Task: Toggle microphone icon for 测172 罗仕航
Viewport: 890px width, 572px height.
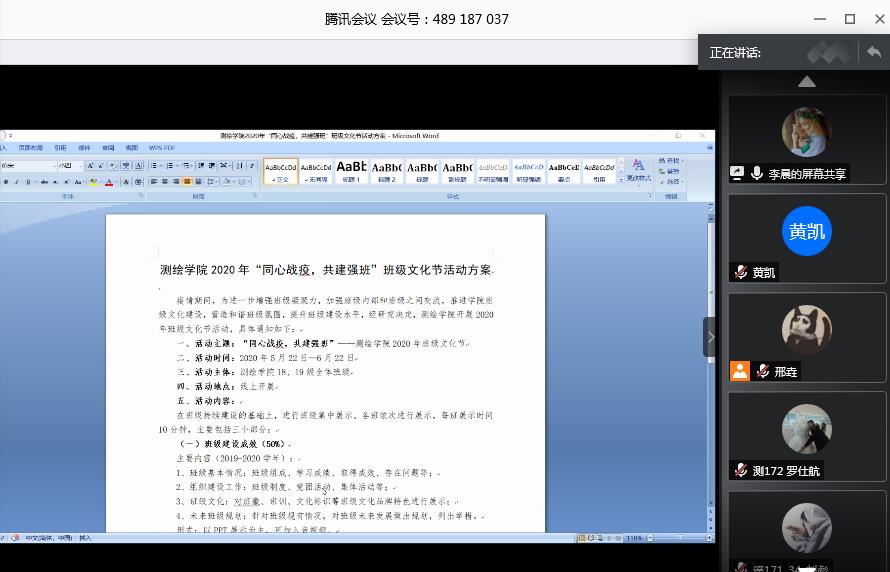Action: [x=741, y=470]
